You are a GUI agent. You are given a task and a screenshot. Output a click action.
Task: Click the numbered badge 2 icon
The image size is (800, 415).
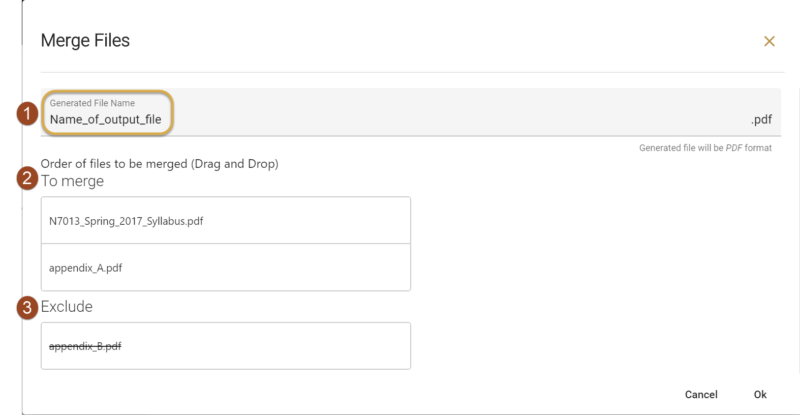pyautogui.click(x=28, y=178)
